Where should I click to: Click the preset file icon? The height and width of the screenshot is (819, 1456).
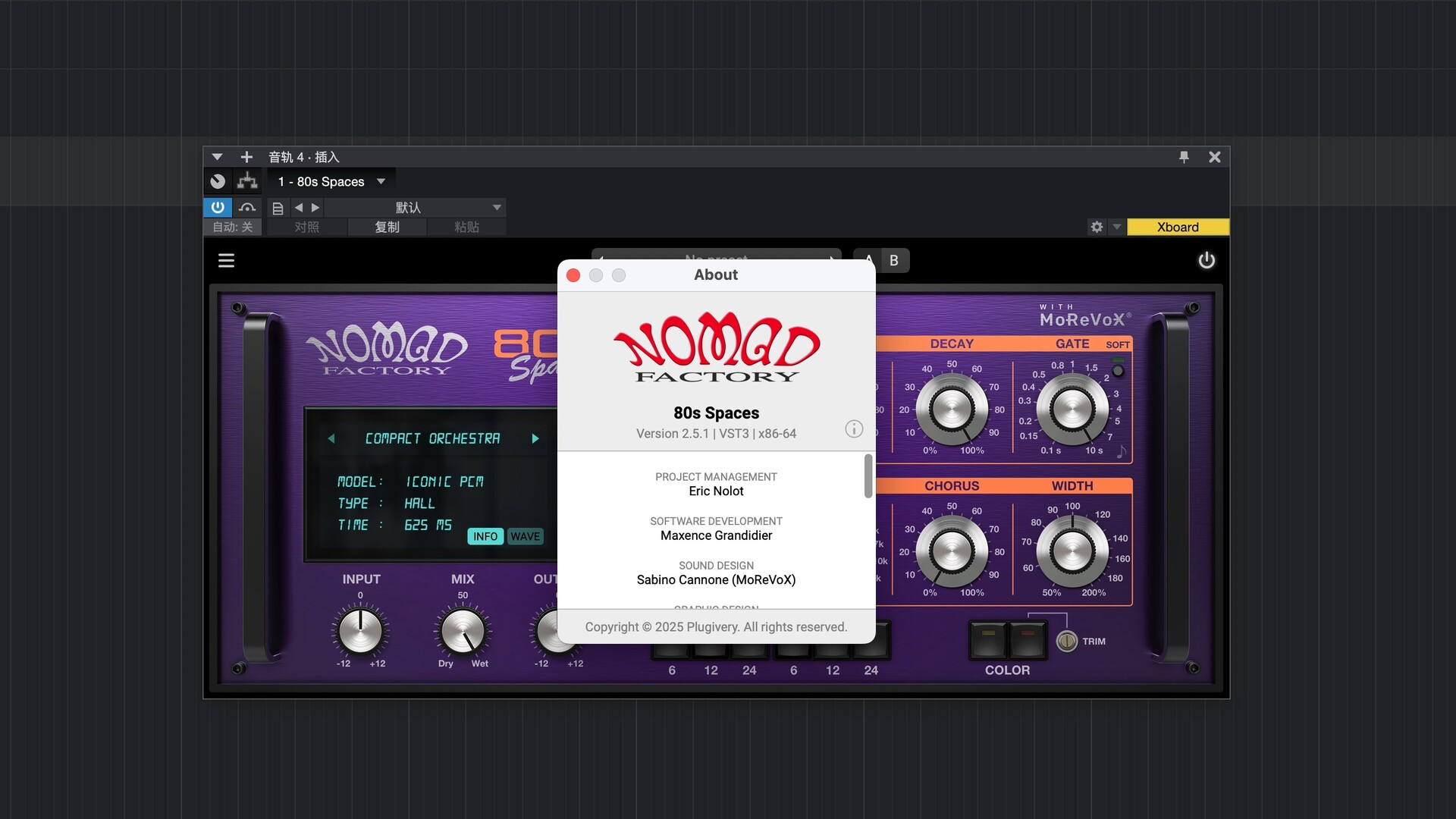[278, 208]
